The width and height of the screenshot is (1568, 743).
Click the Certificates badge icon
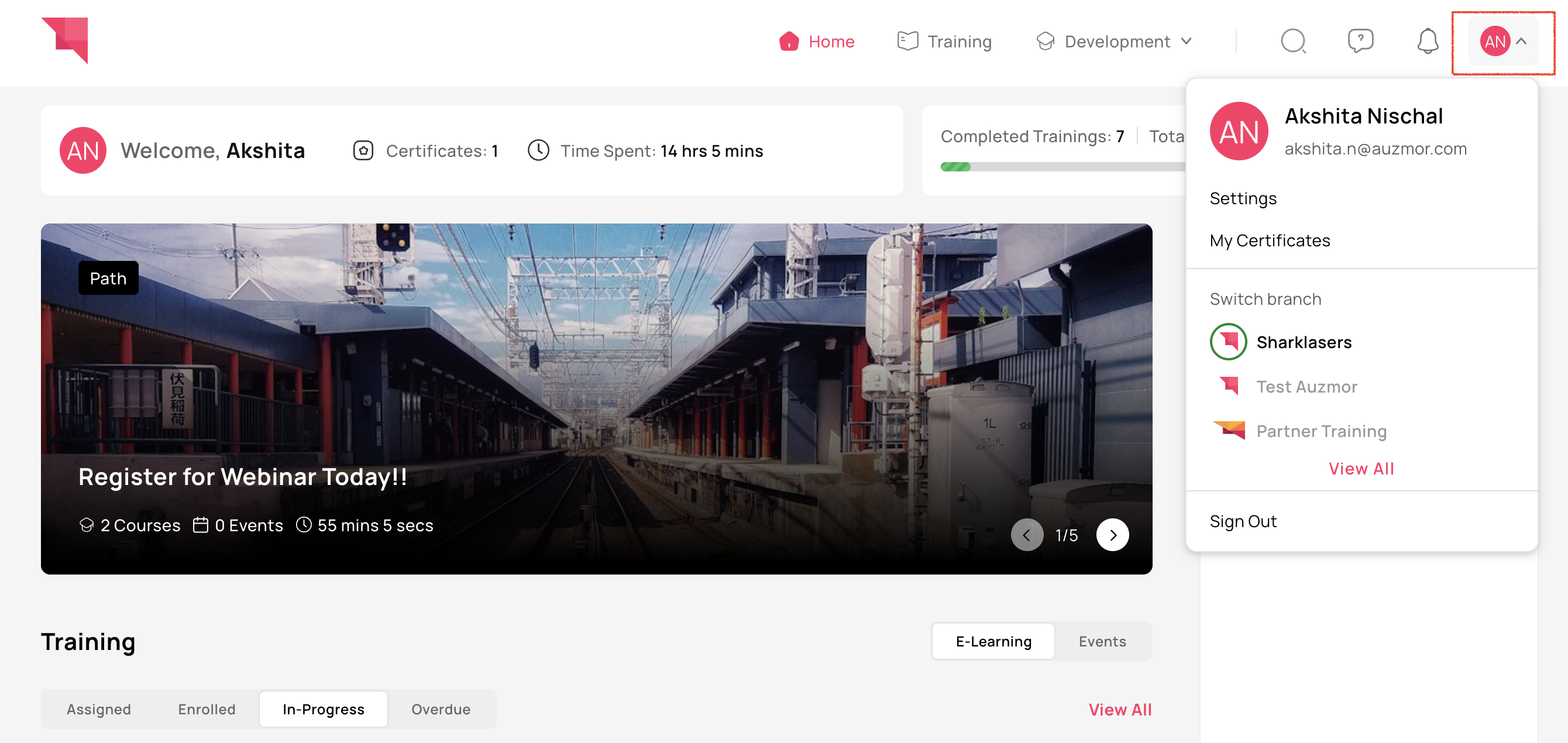[363, 150]
